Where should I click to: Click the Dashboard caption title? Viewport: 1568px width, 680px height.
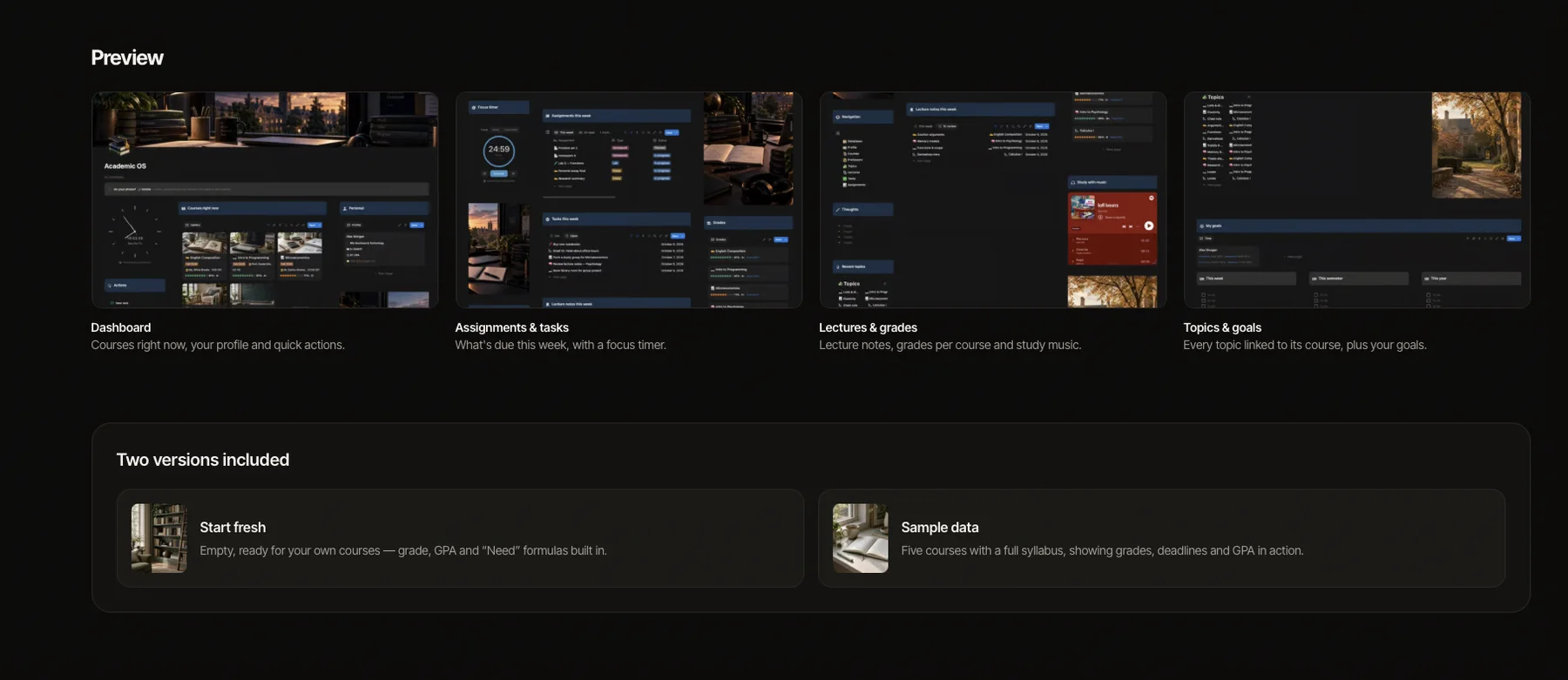[x=121, y=327]
